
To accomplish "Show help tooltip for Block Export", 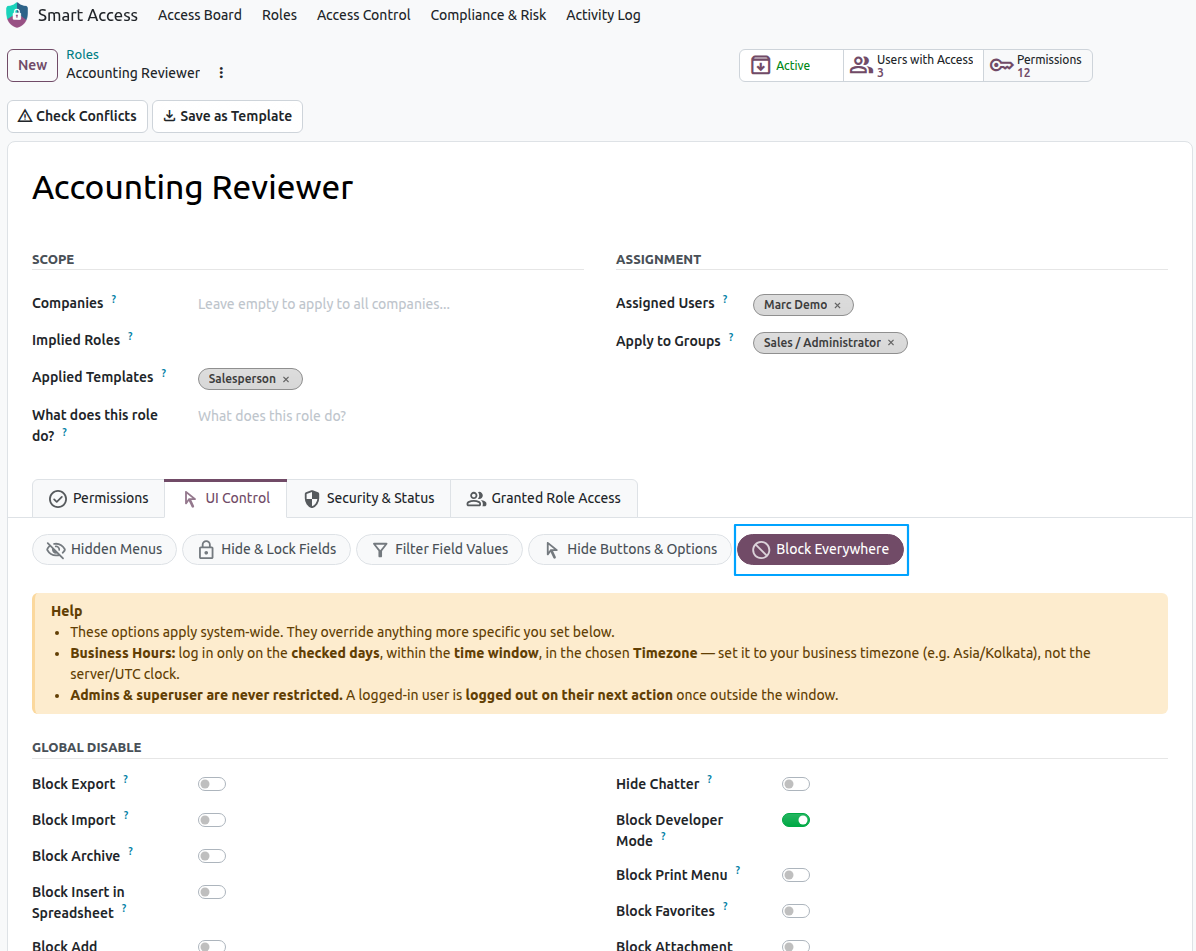I will click(126, 779).
